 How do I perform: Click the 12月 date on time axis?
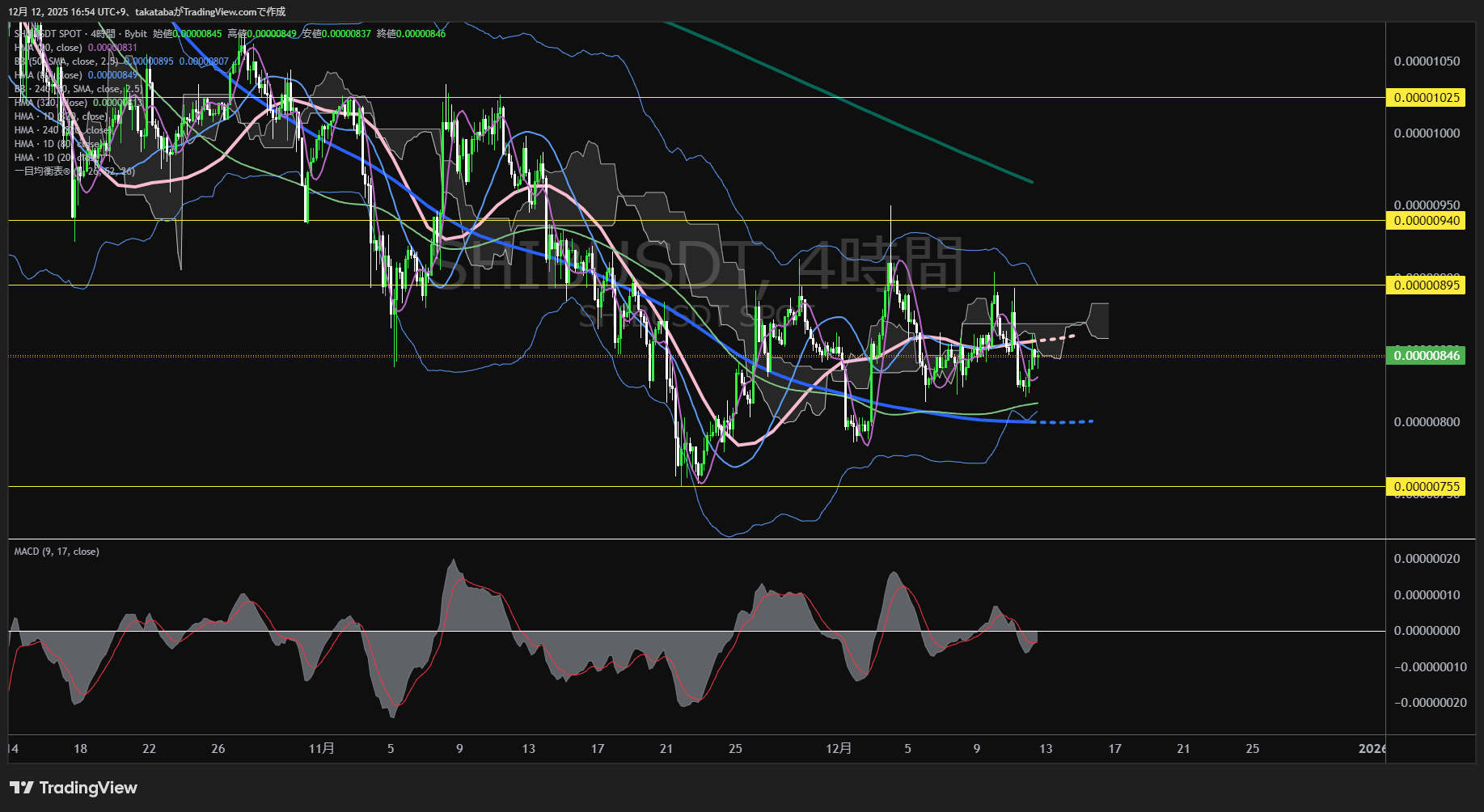click(x=839, y=749)
